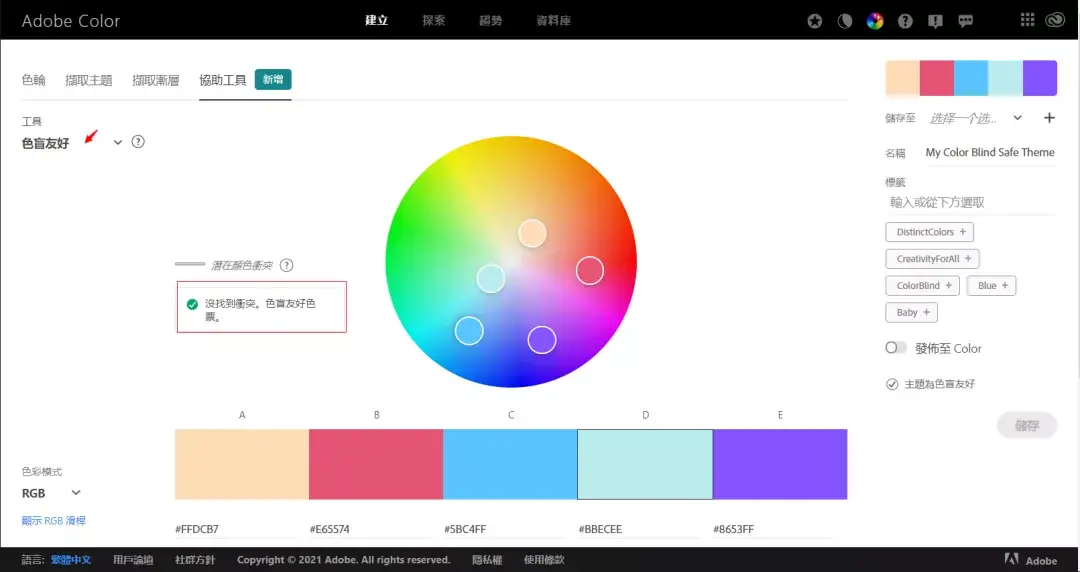The image size is (1080, 572).
Task: Open the 社群方針 footer link
Action: [195, 560]
